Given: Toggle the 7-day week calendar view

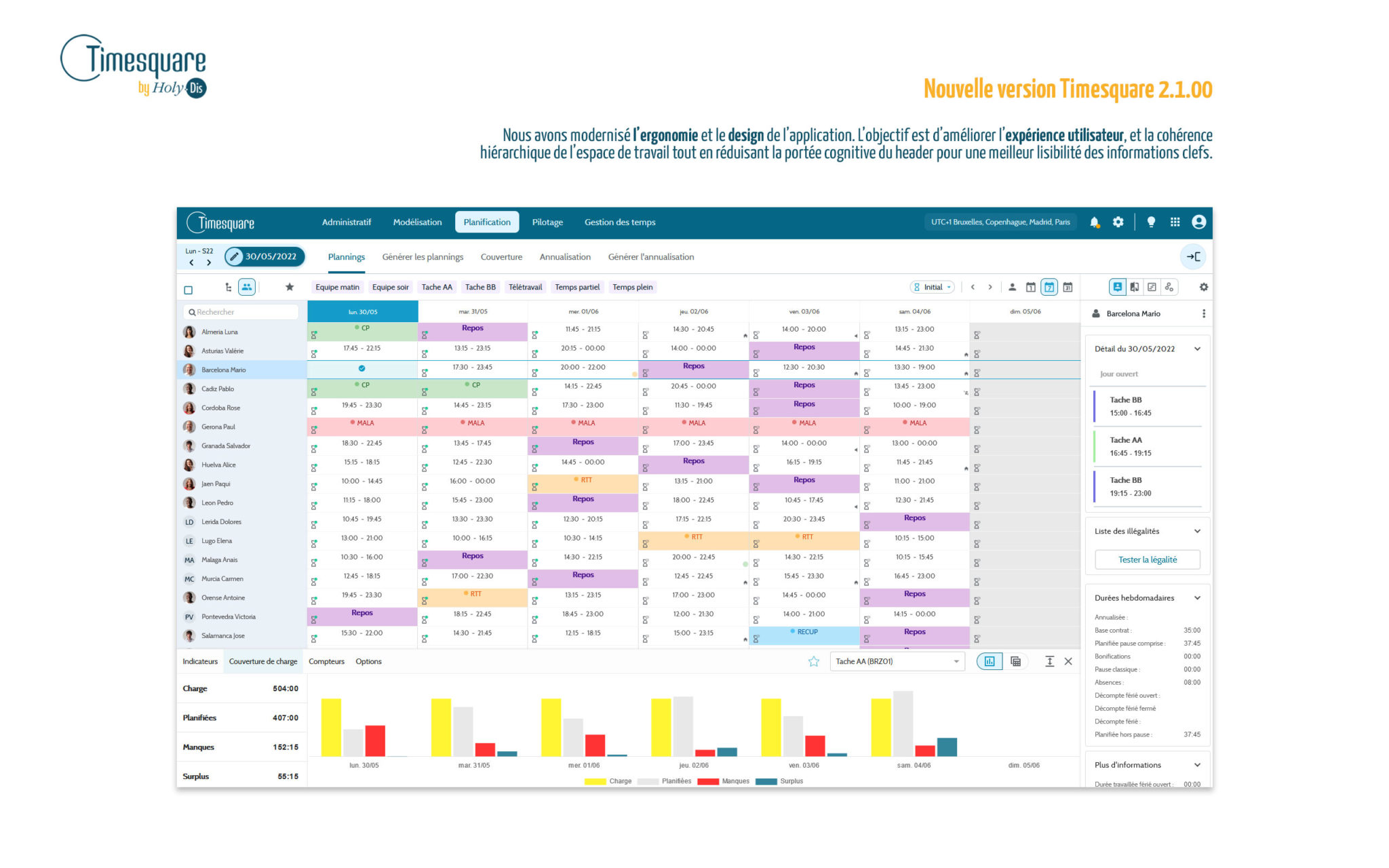Looking at the screenshot, I should coord(1049,287).
